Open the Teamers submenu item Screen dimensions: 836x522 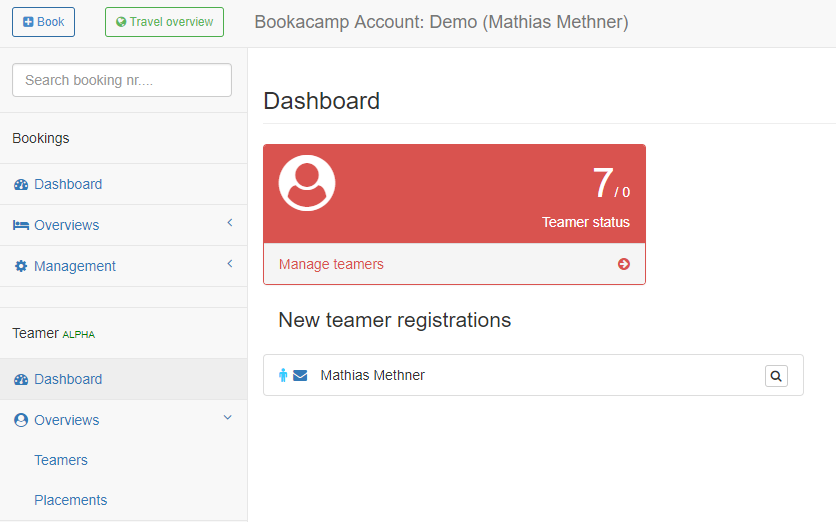click(61, 460)
